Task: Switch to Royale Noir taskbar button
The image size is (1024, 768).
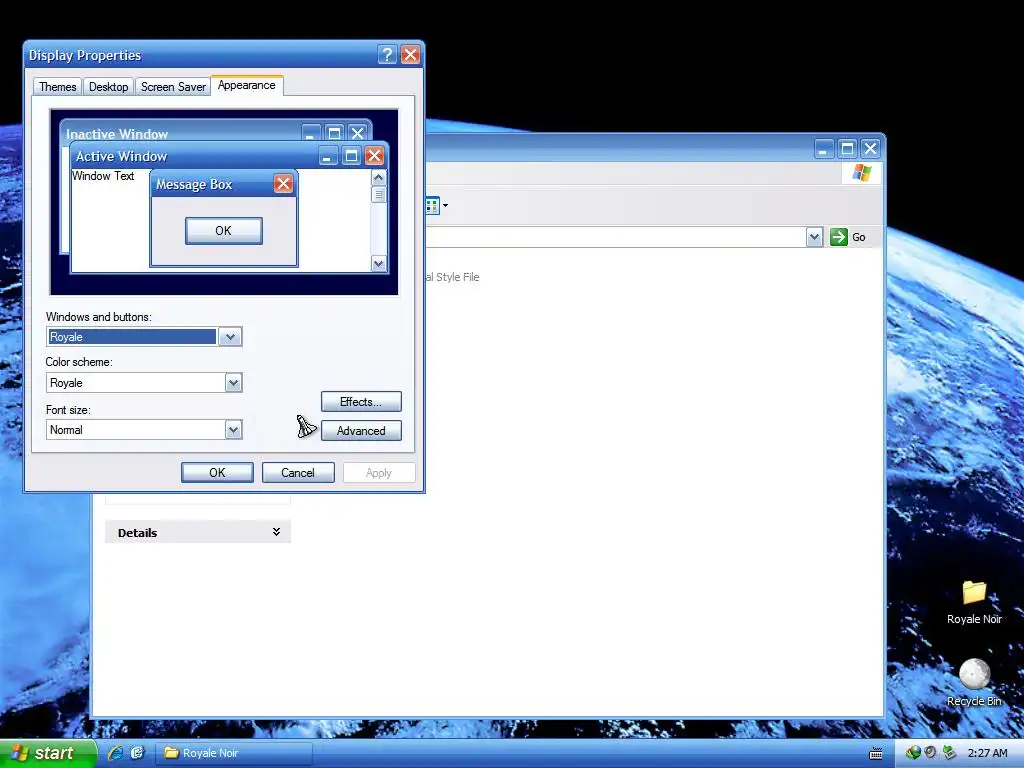Action: (234, 753)
